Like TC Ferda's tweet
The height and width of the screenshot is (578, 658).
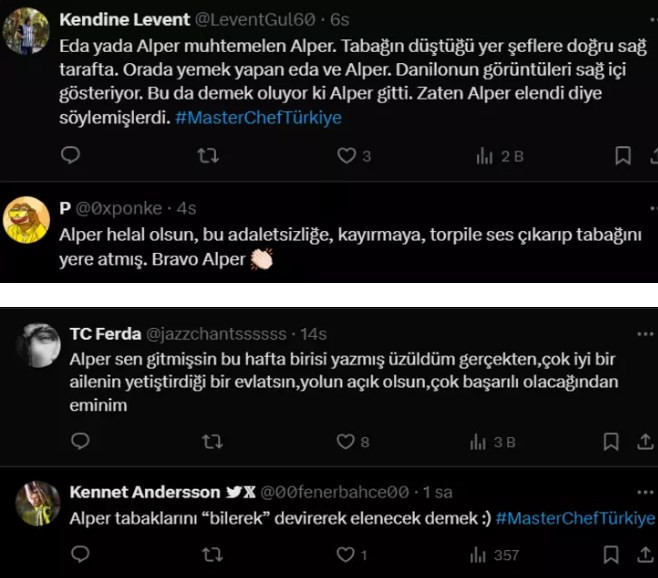(346, 441)
